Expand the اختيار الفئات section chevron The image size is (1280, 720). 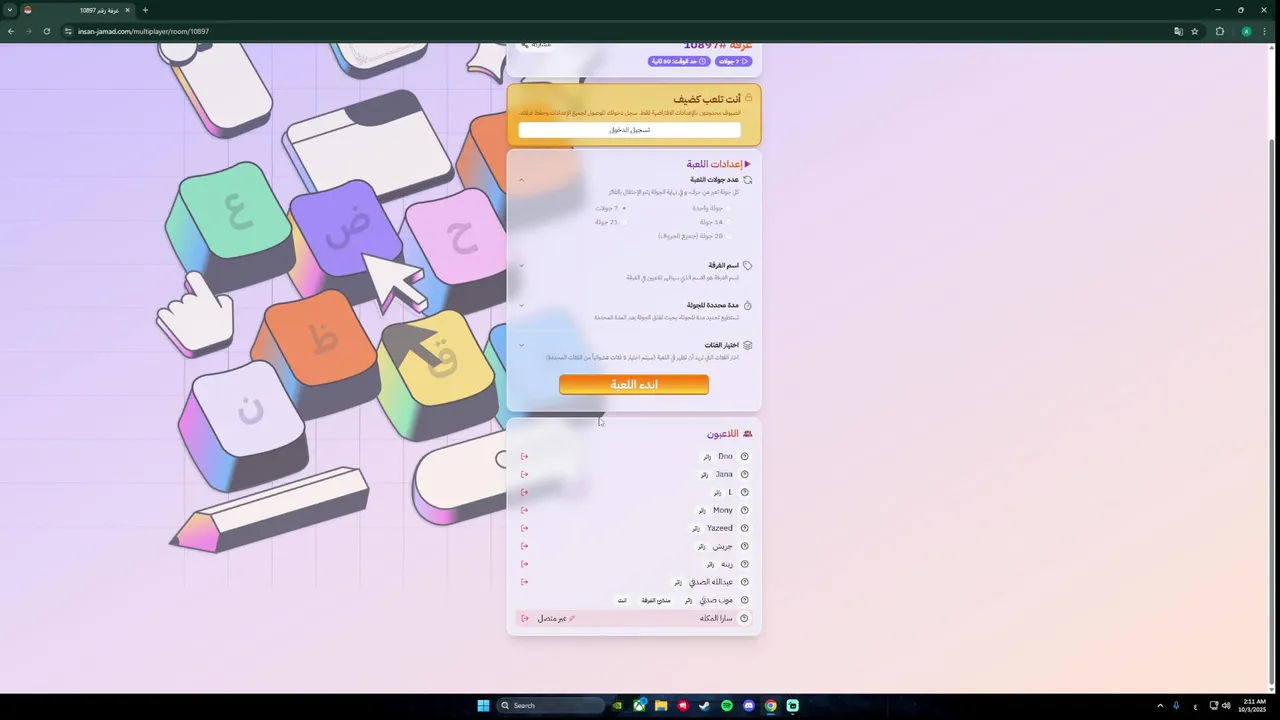tap(521, 345)
